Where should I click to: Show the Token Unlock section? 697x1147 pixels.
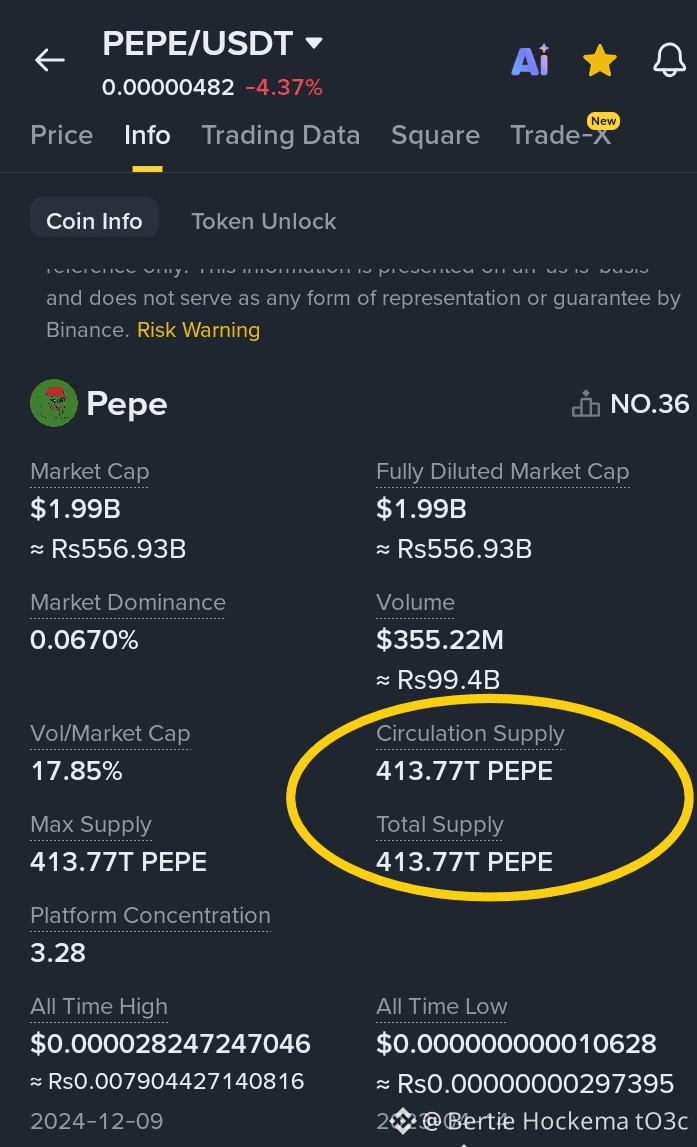264,221
